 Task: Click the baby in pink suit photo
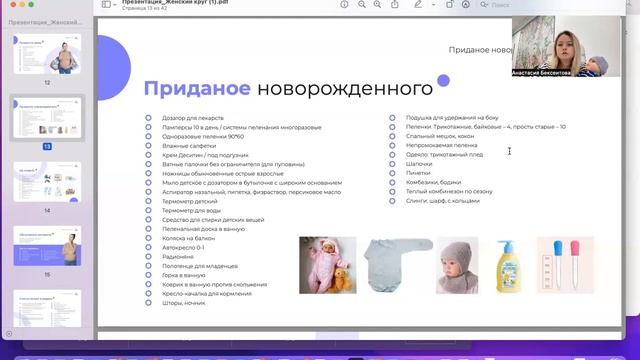click(328, 265)
